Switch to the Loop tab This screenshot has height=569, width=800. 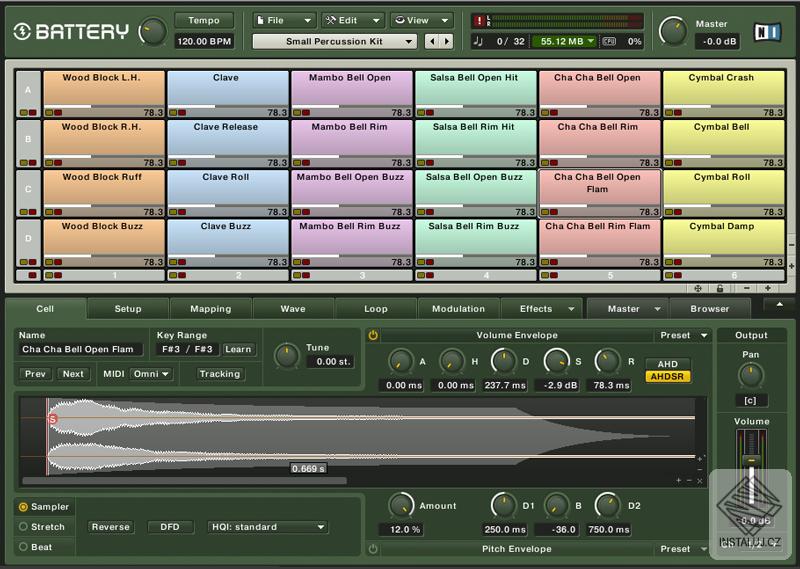point(376,309)
